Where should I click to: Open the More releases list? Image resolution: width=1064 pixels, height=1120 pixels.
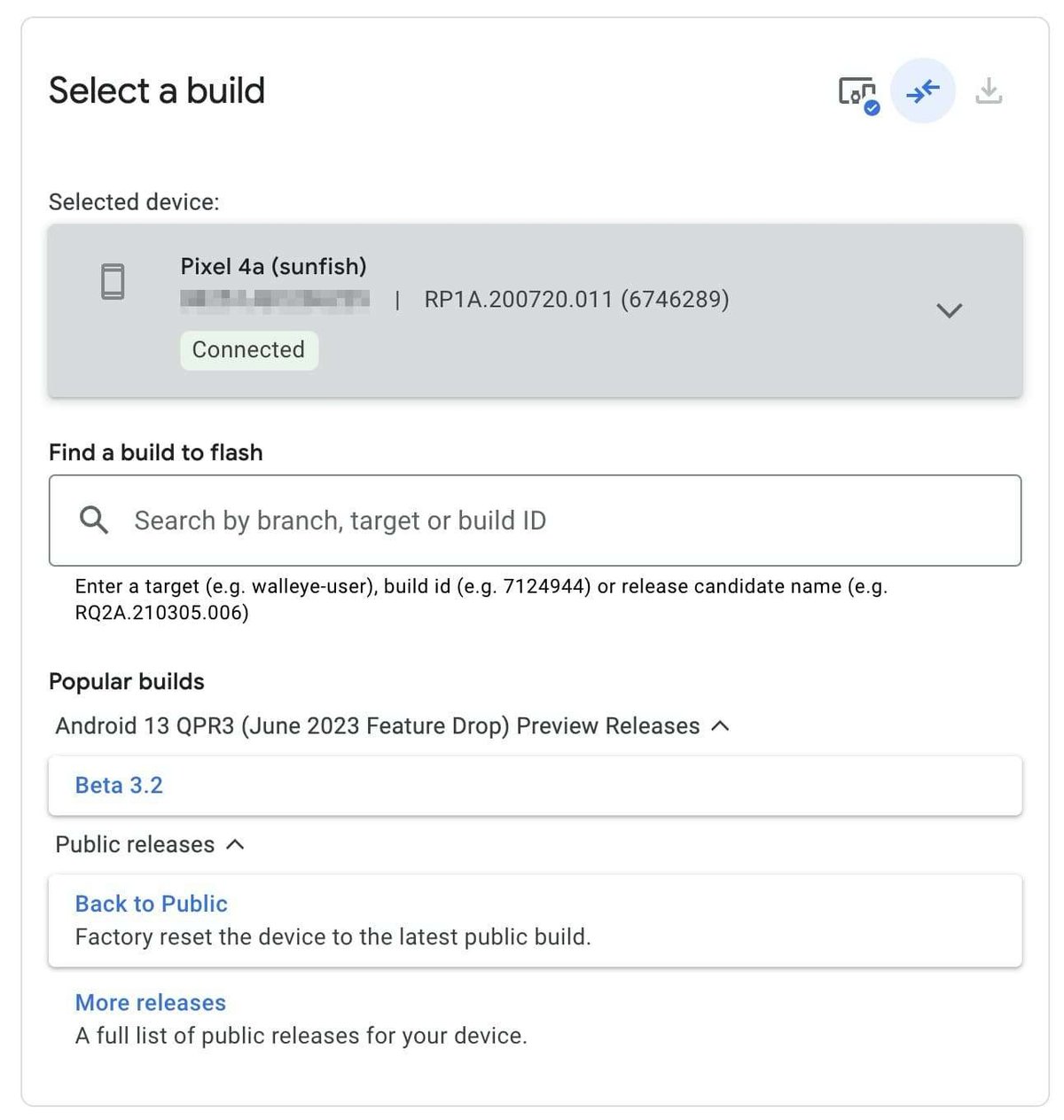151,1003
